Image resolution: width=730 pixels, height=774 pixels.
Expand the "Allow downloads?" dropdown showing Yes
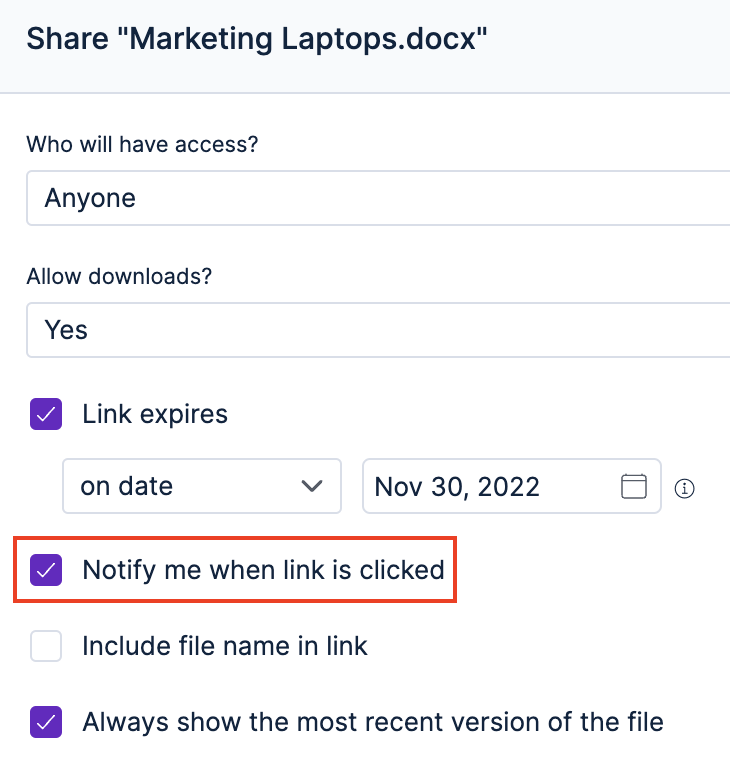coord(378,330)
